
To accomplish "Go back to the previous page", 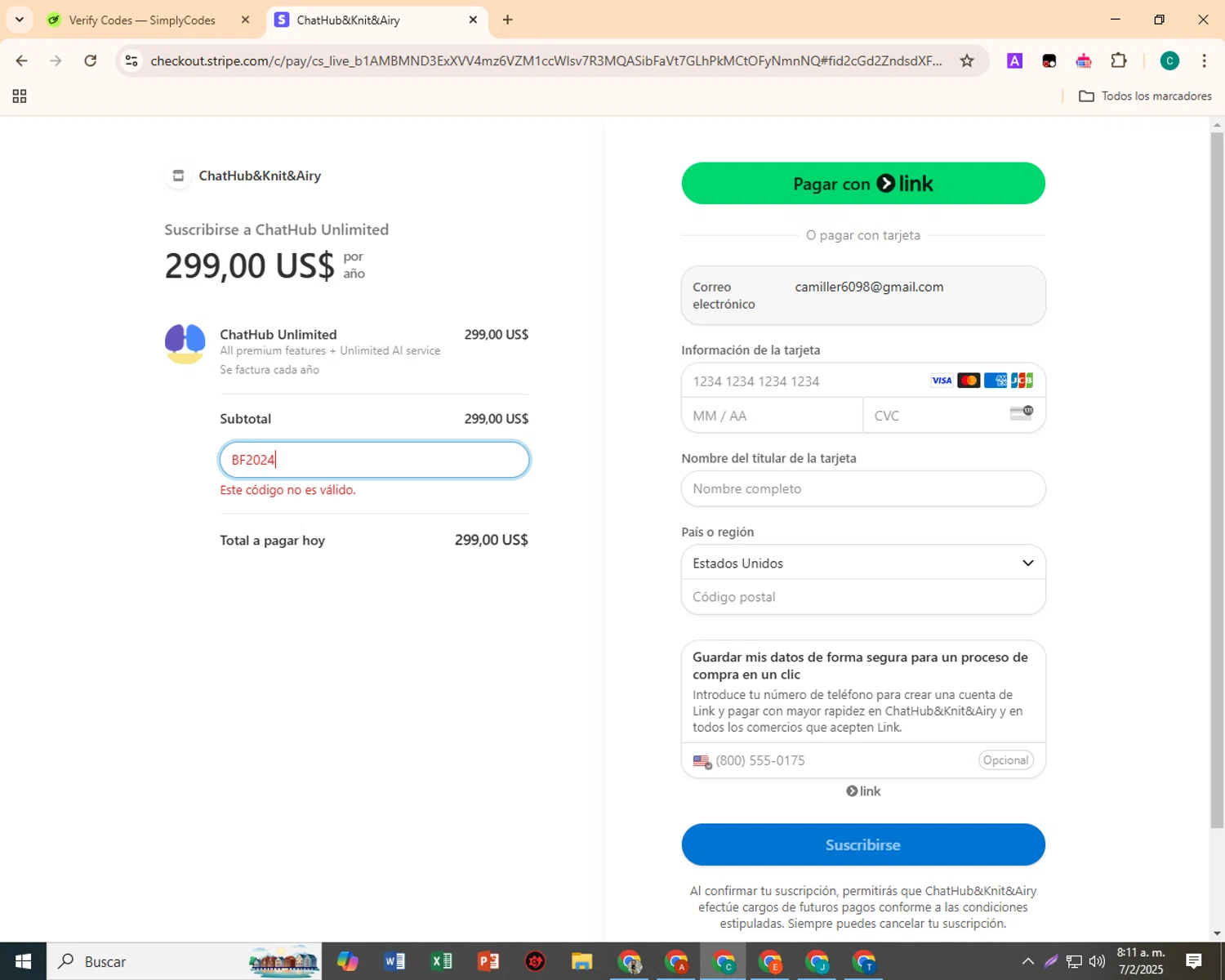I will point(22,60).
